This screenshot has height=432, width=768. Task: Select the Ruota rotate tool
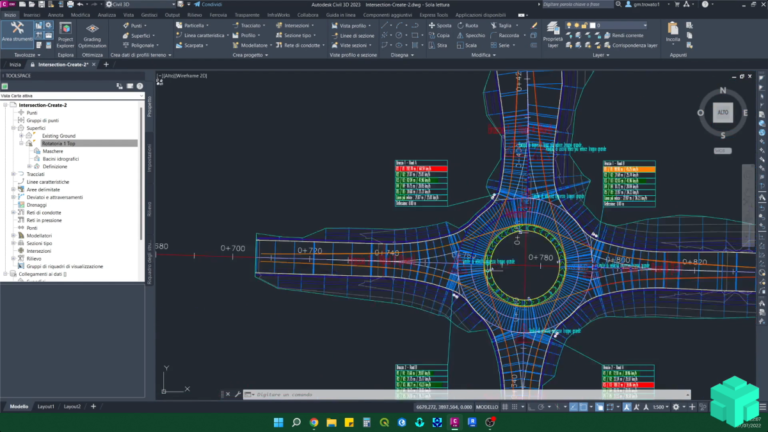(467, 25)
